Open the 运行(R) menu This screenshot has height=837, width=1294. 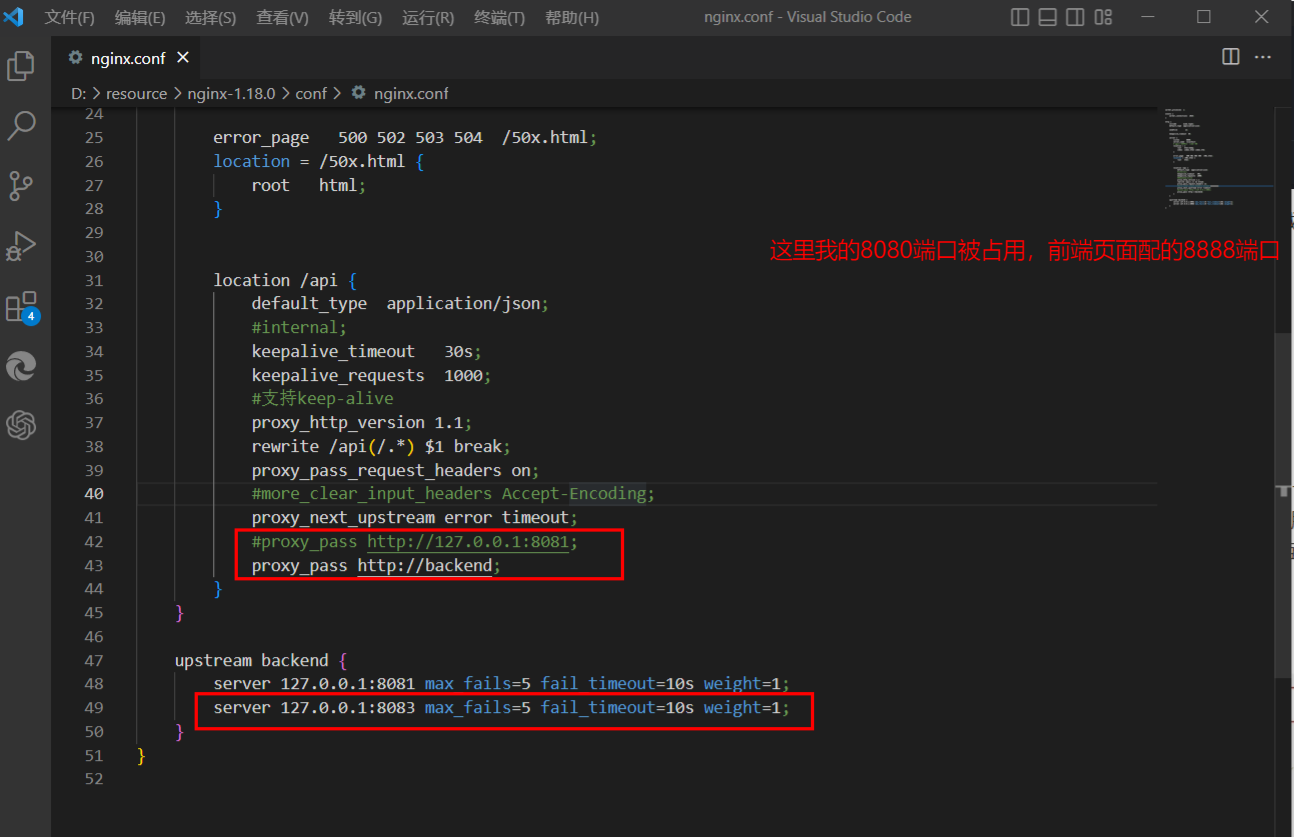tap(428, 18)
